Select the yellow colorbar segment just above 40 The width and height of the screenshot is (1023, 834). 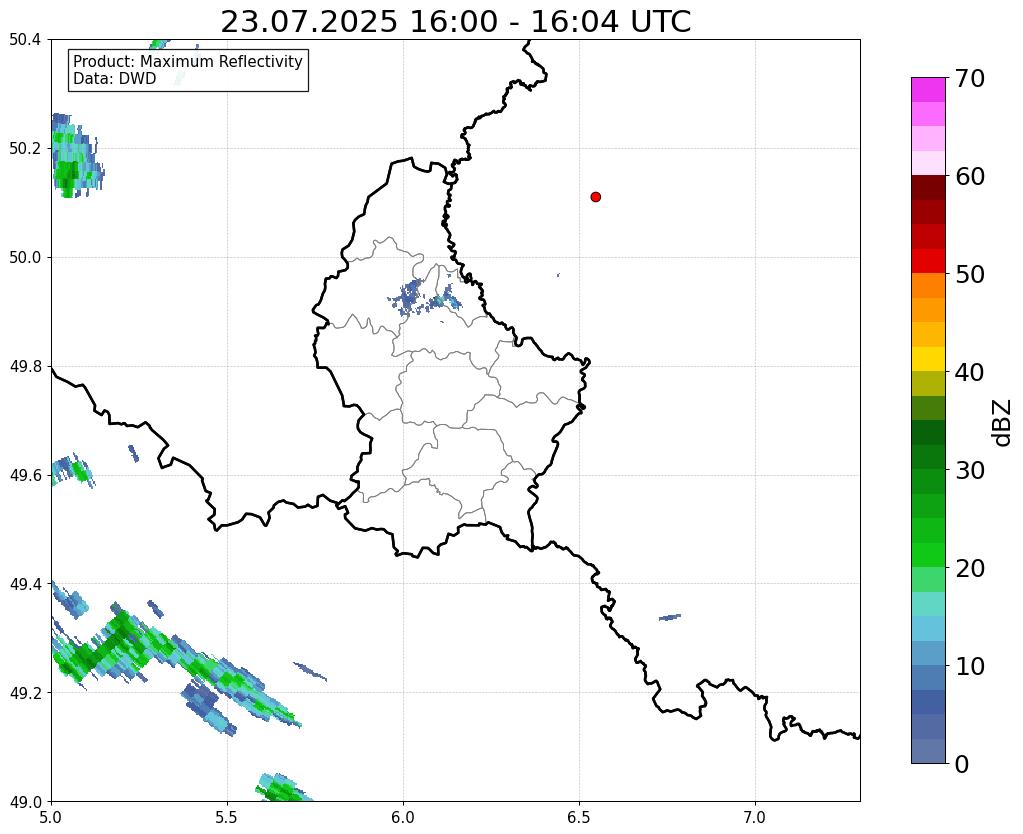[928, 360]
